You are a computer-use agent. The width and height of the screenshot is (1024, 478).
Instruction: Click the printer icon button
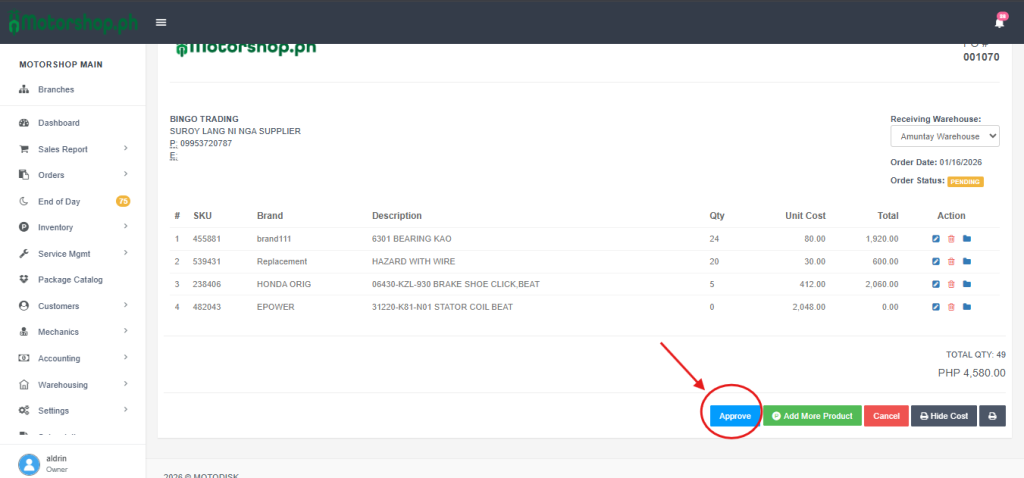992,416
